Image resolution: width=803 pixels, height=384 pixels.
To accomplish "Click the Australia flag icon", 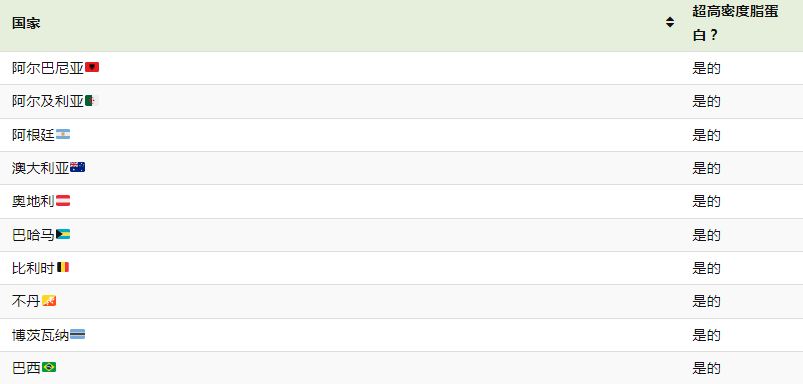I will point(78,167).
